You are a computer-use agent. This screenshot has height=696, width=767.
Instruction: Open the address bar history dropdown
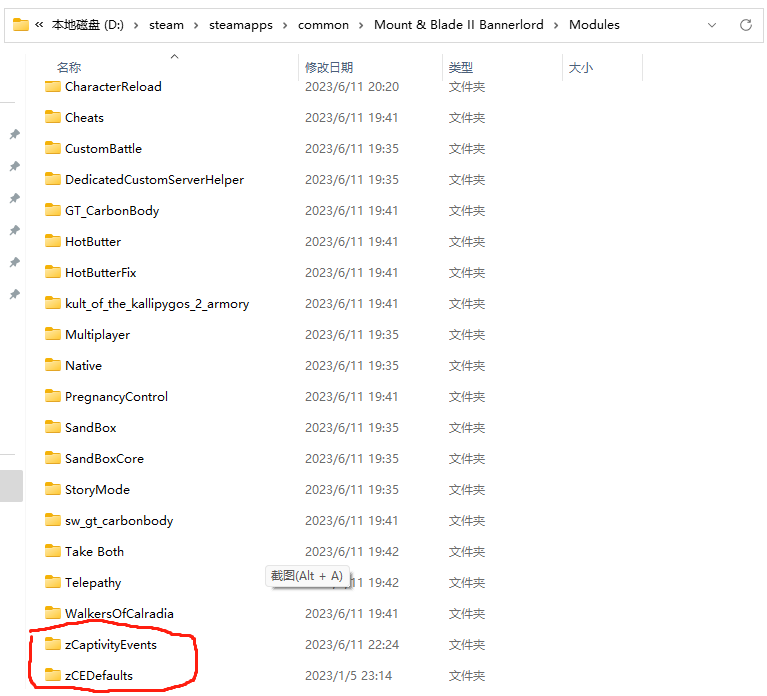click(x=712, y=25)
